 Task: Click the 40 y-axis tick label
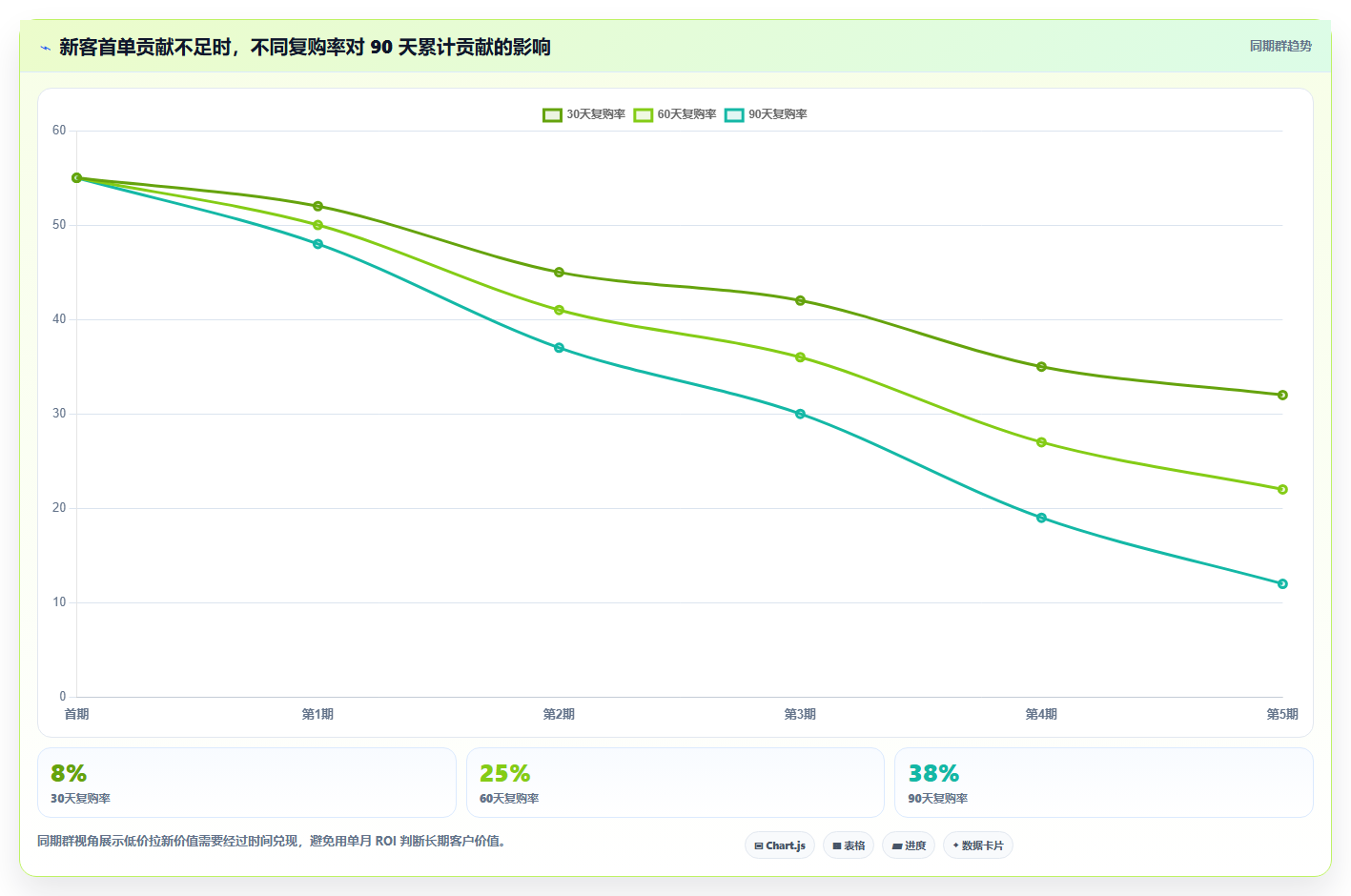point(59,319)
